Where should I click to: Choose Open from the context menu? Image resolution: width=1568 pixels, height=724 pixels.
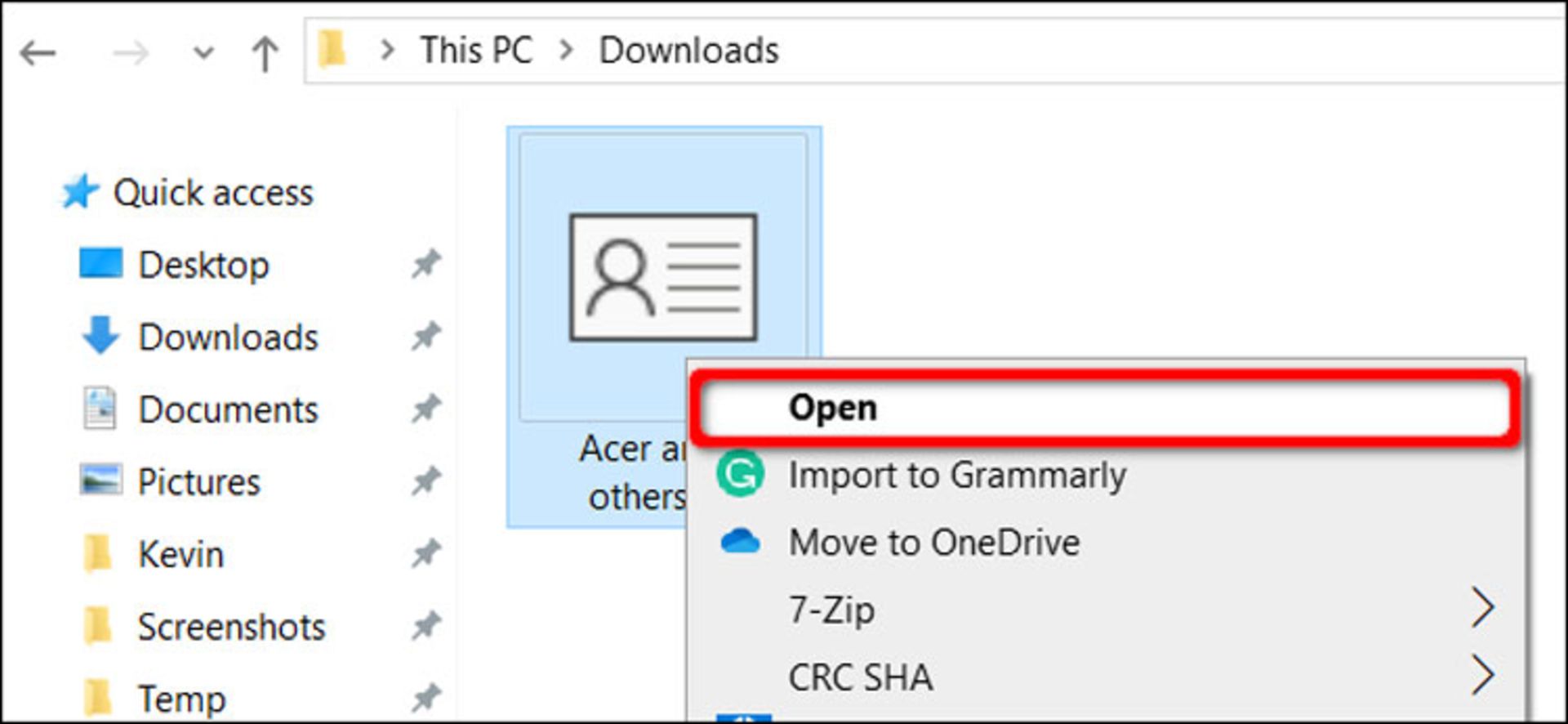click(x=833, y=408)
